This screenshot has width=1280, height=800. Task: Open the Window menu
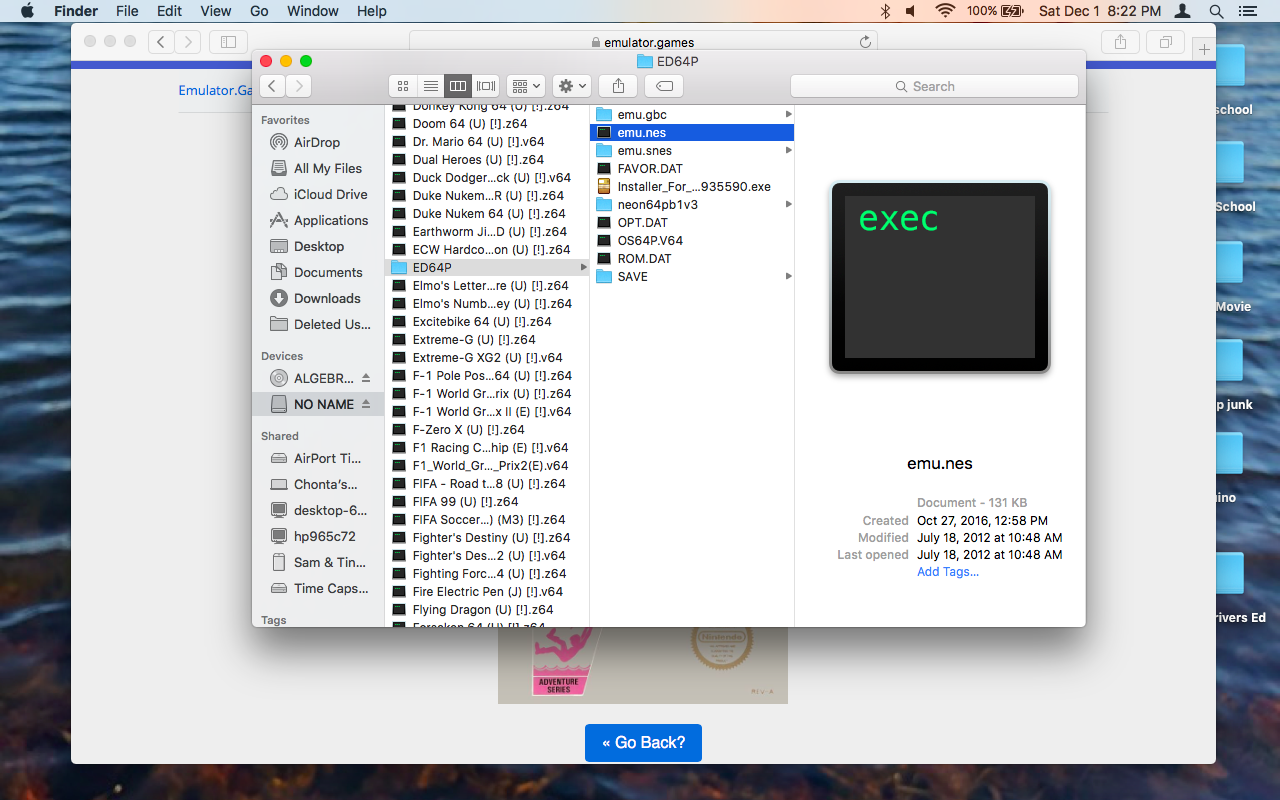coord(313,11)
